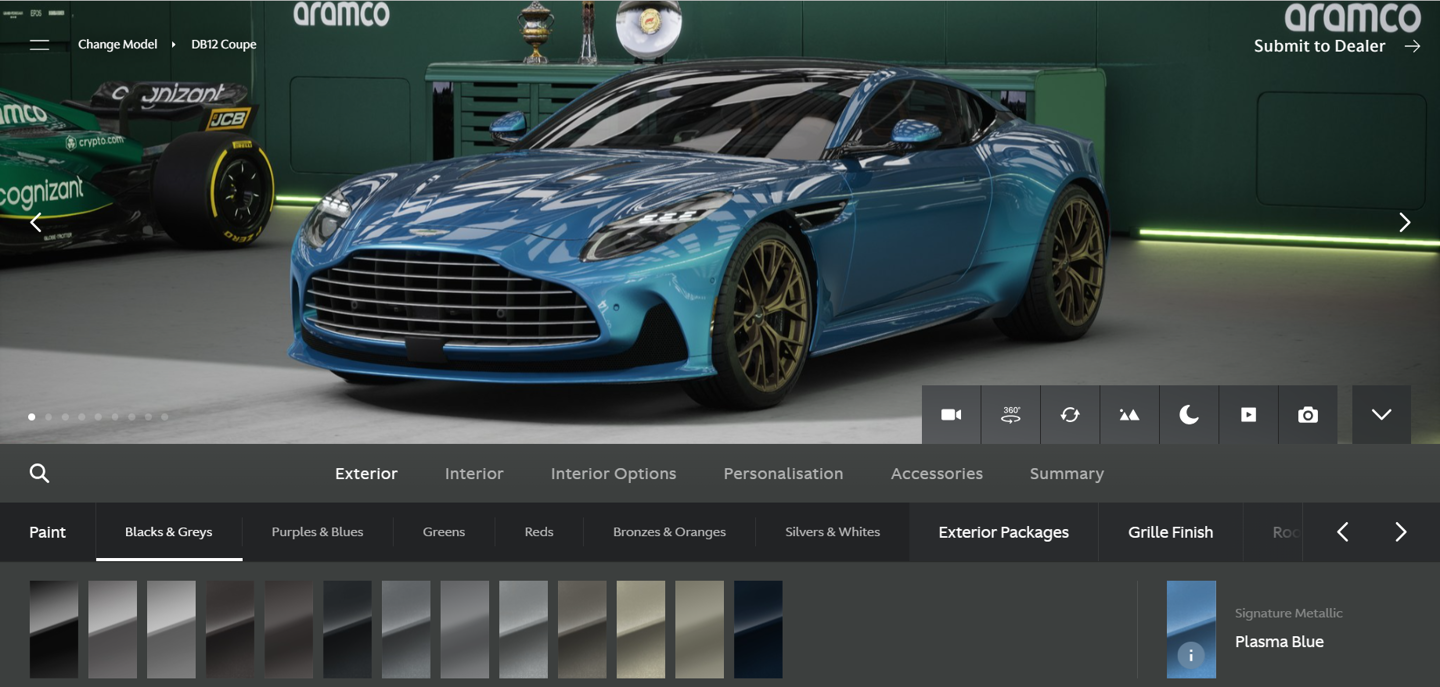1440x687 pixels.
Task: Open the Personalisation tab
Action: point(783,474)
